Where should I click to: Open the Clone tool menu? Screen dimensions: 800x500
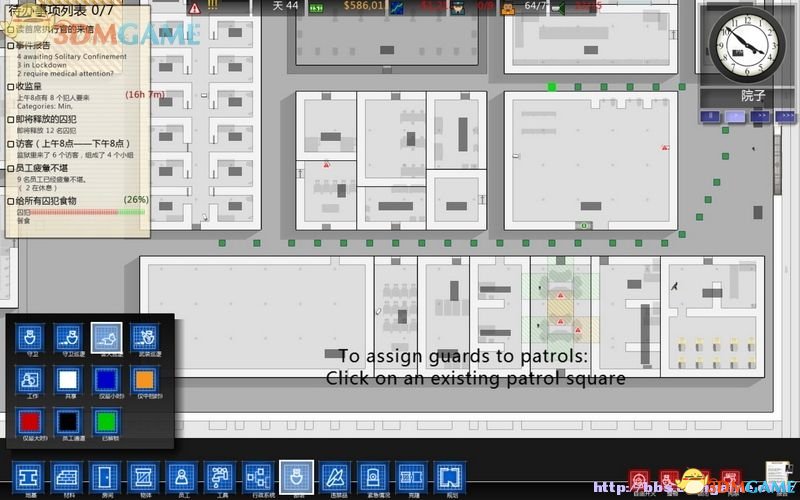412,478
